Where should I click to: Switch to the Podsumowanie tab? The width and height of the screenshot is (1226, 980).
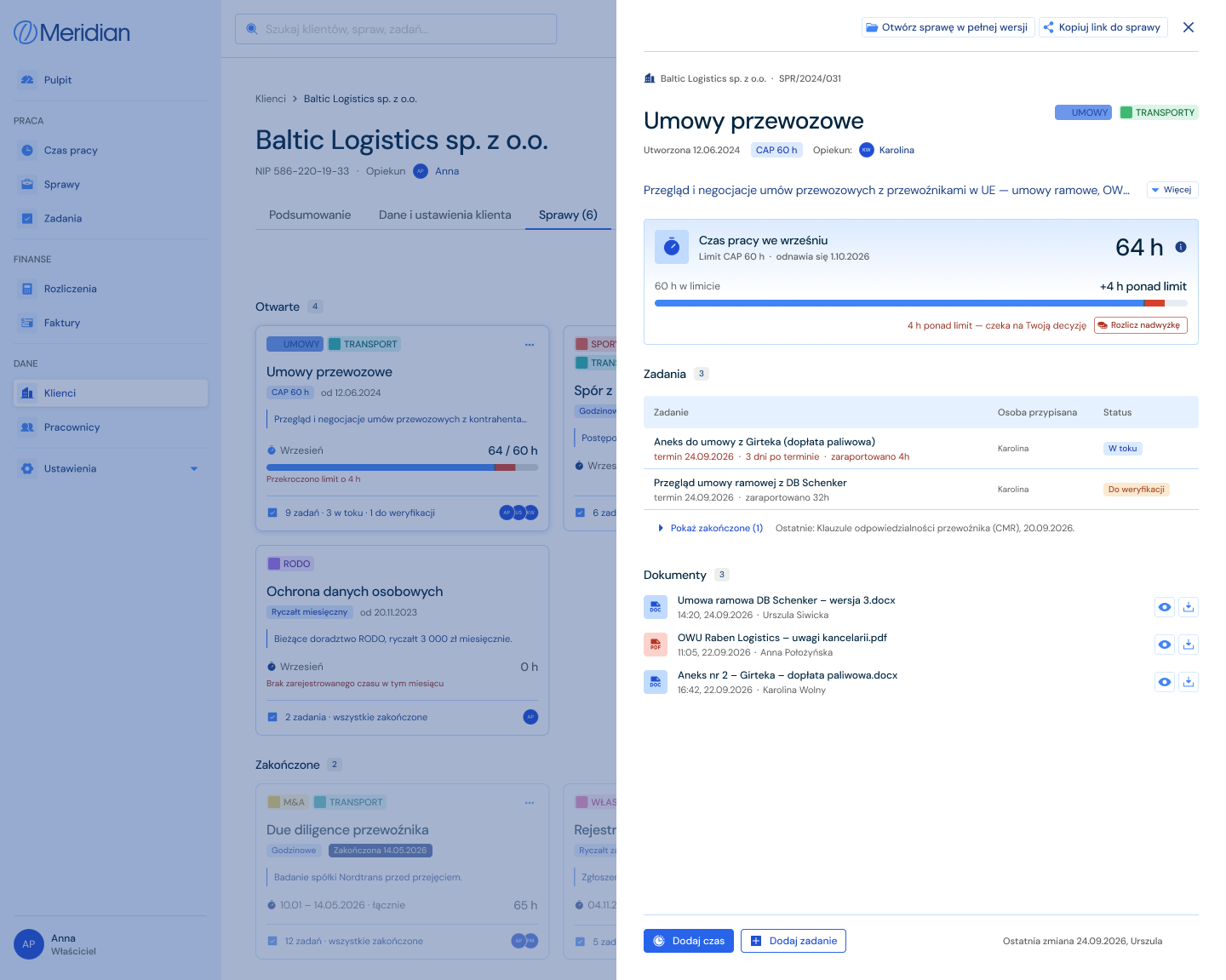[x=310, y=215]
